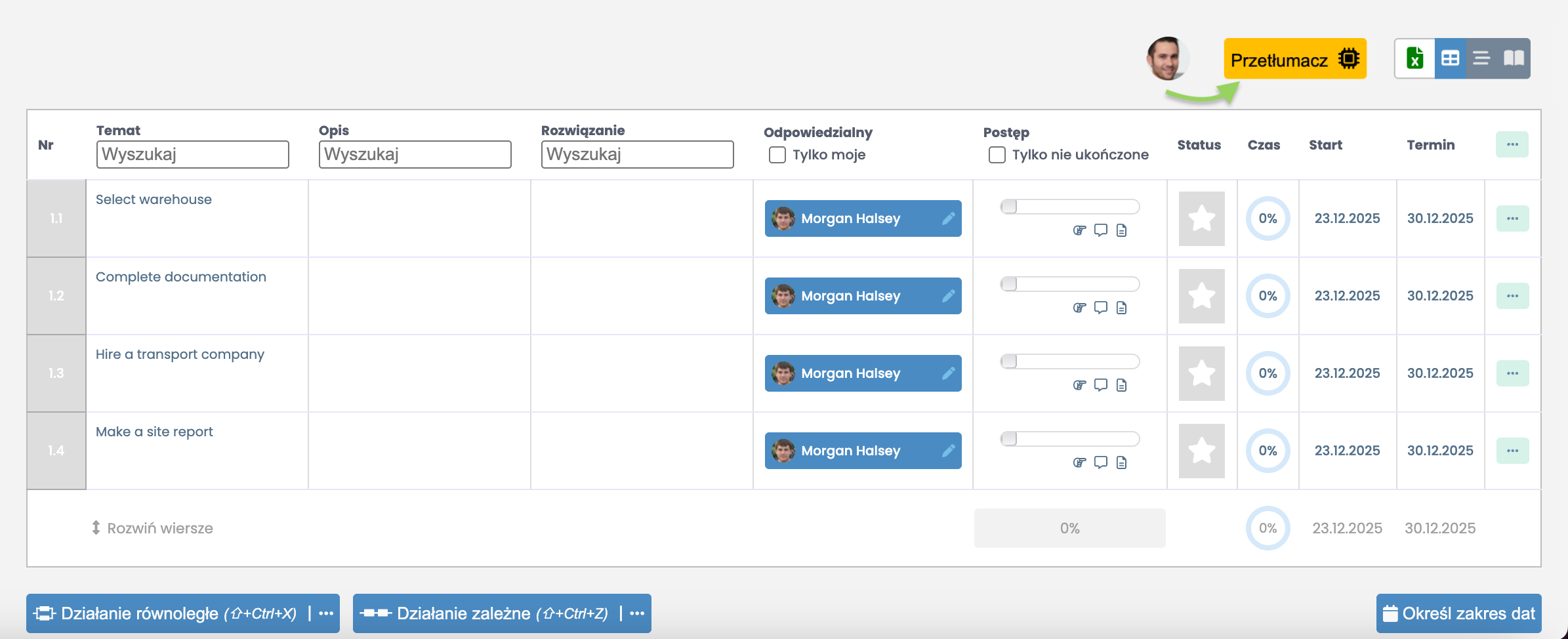Screen dimensions: 1568x639
Task: Click status star for Select warehouse
Action: 1201,218
